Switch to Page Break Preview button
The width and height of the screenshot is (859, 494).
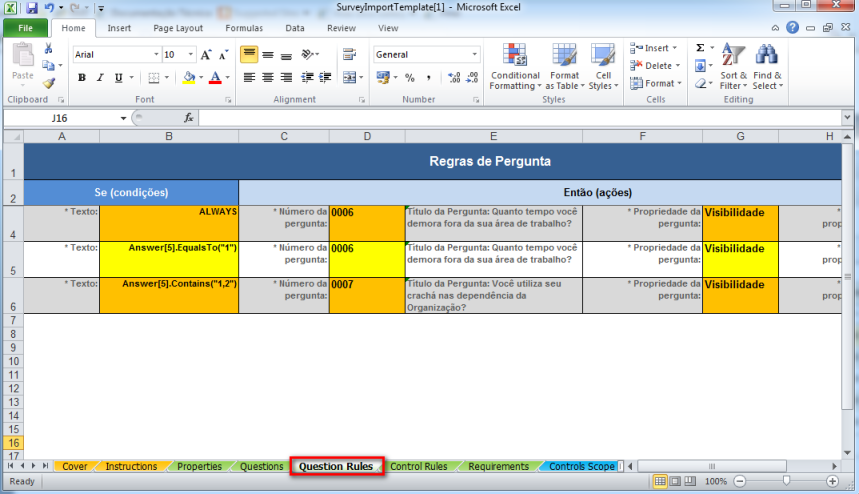click(690, 481)
